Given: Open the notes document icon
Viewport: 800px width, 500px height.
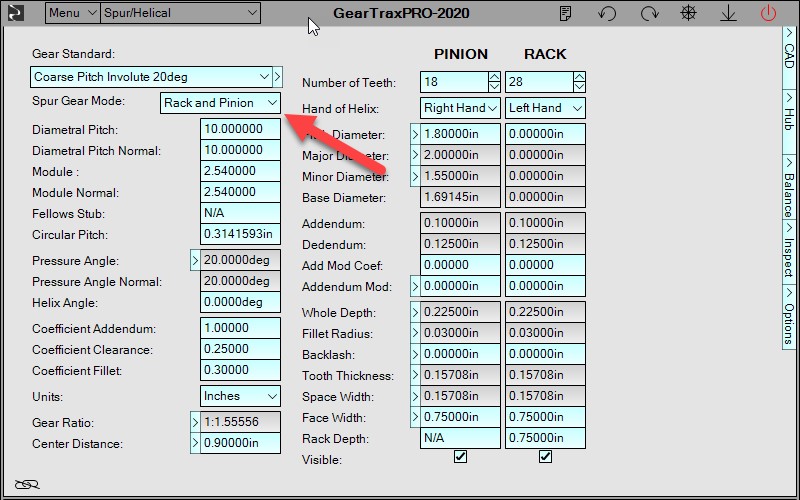Looking at the screenshot, I should (565, 13).
